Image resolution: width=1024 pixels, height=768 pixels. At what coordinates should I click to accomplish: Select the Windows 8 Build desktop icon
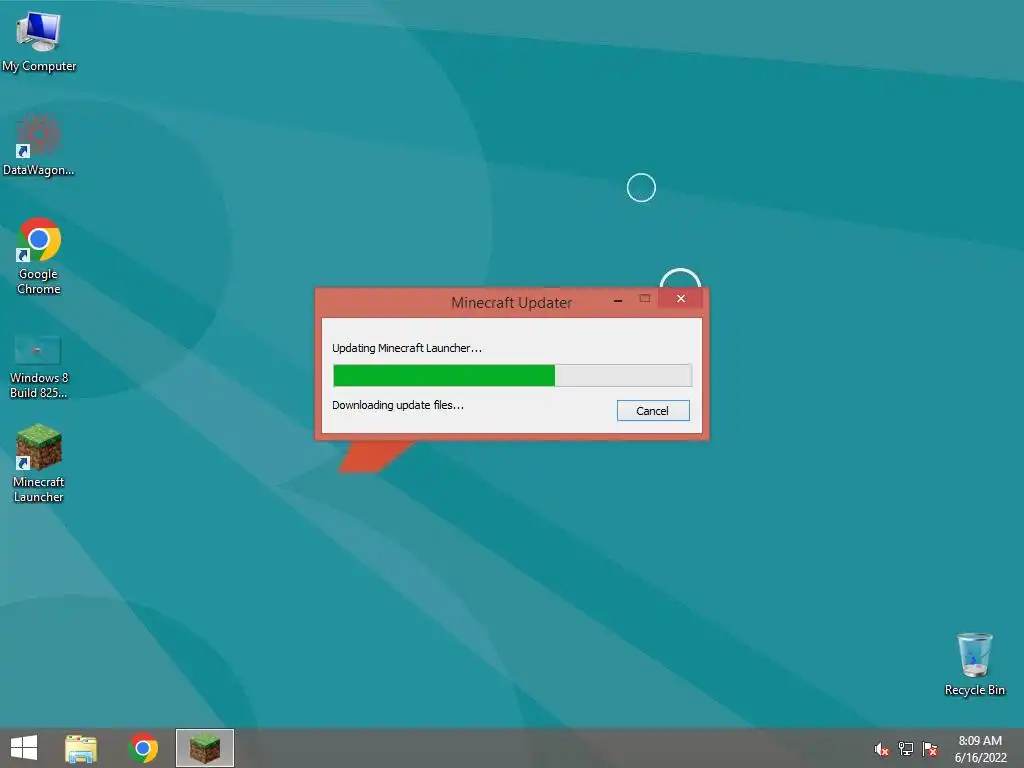click(39, 366)
